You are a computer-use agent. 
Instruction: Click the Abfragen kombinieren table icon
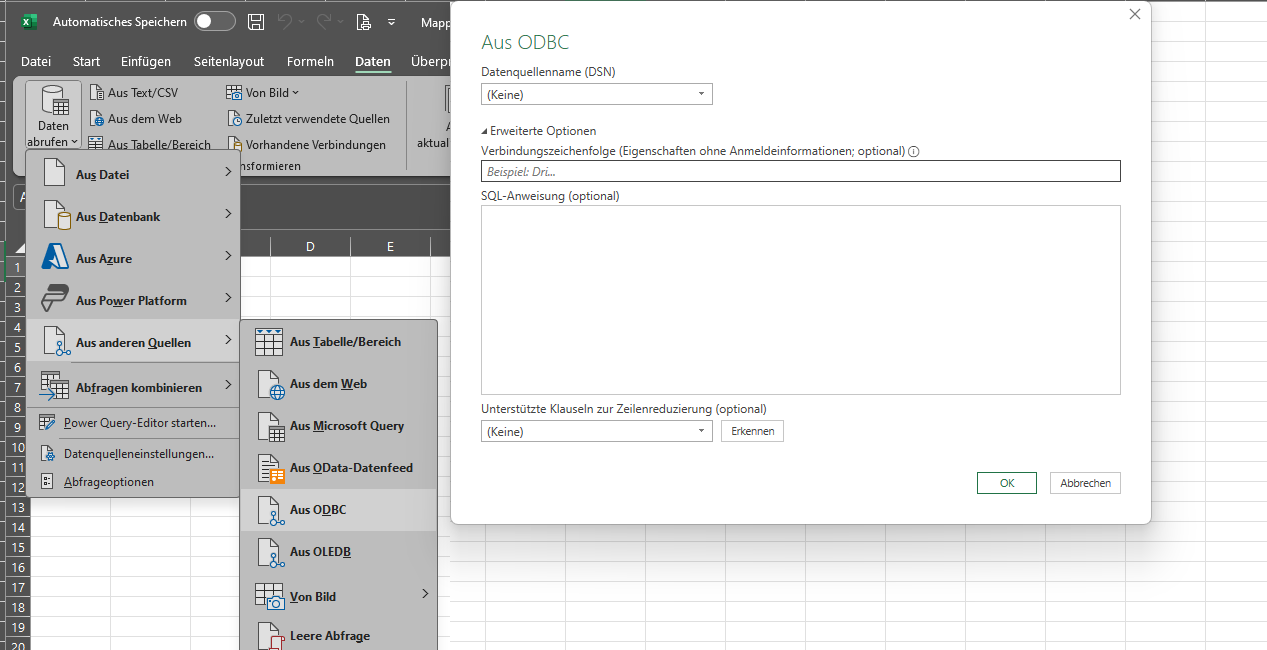(54, 387)
